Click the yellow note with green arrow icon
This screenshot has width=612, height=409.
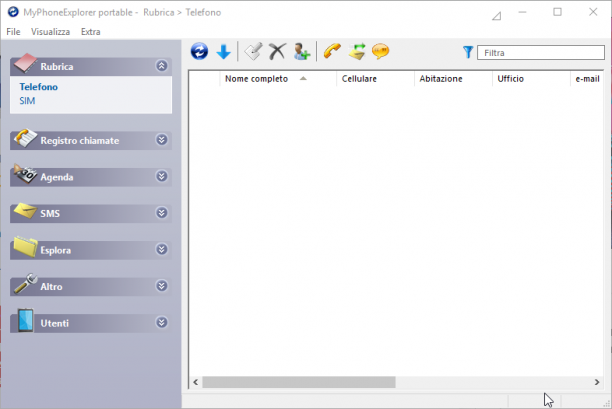point(357,52)
